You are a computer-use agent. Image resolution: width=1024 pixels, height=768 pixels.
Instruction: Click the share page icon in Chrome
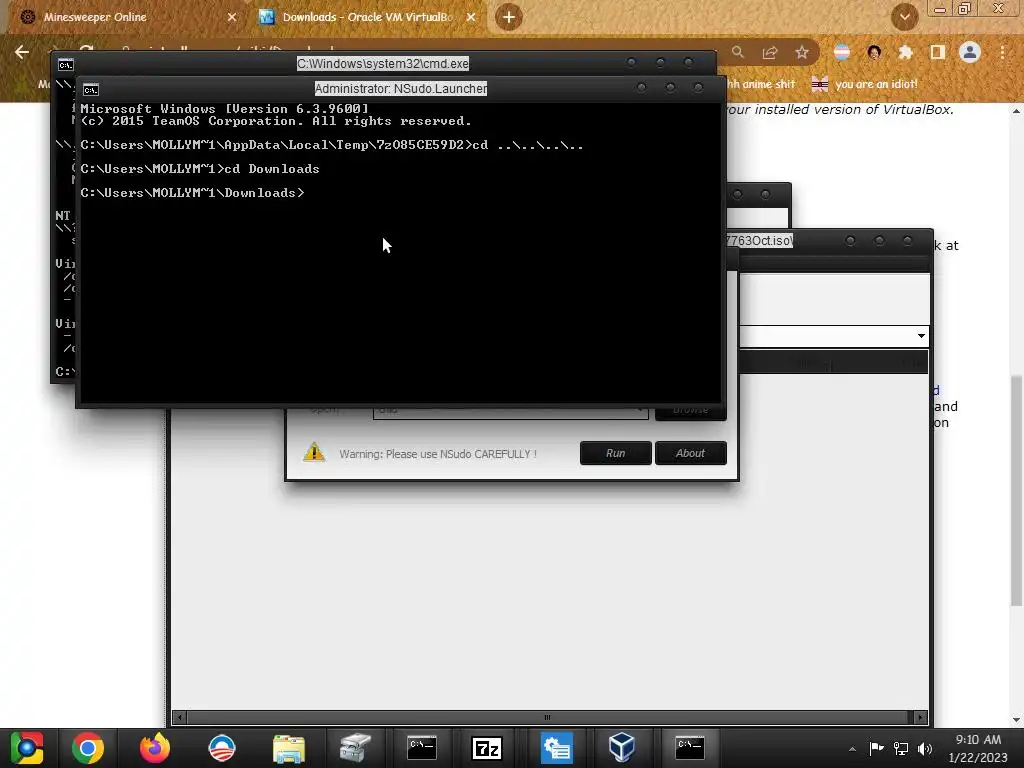[770, 52]
